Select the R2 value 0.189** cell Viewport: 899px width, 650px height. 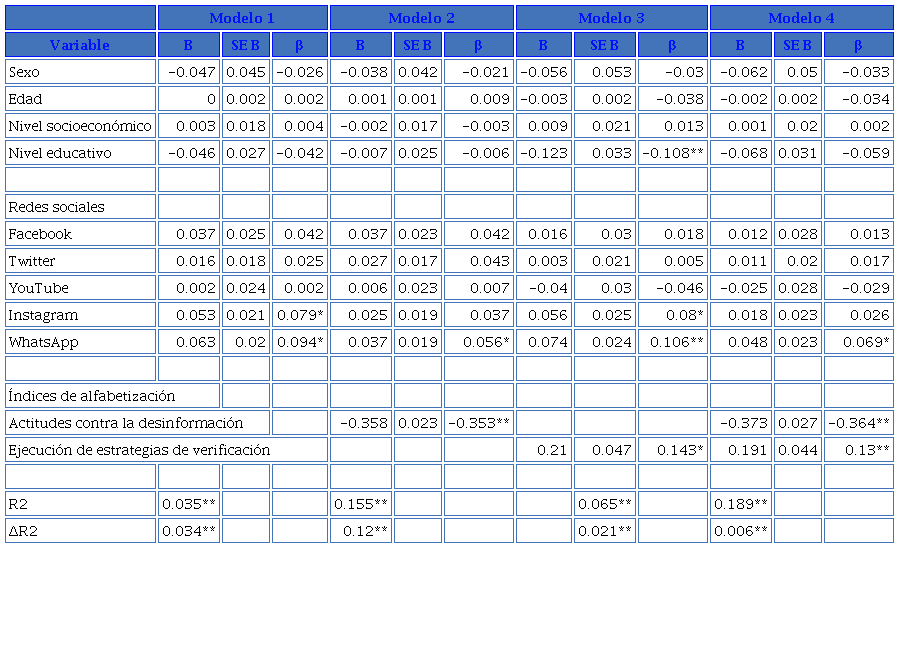pyautogui.click(x=741, y=504)
